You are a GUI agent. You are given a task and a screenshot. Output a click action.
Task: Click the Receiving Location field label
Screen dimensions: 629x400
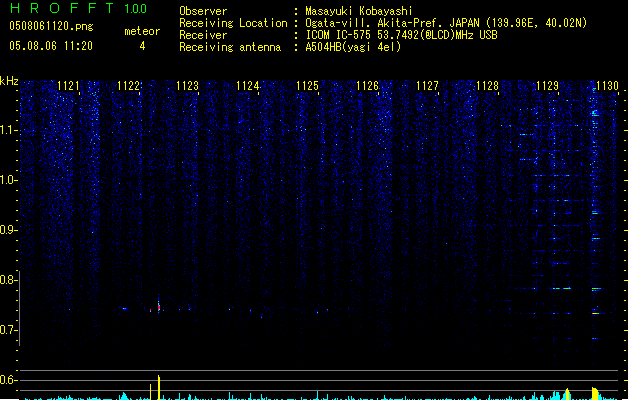[x=233, y=23]
